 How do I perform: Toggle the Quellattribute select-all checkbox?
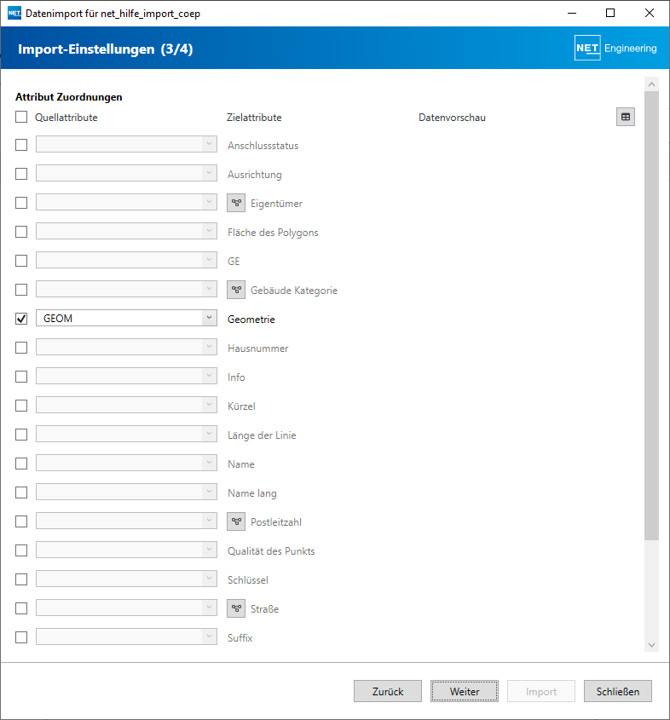(21, 117)
